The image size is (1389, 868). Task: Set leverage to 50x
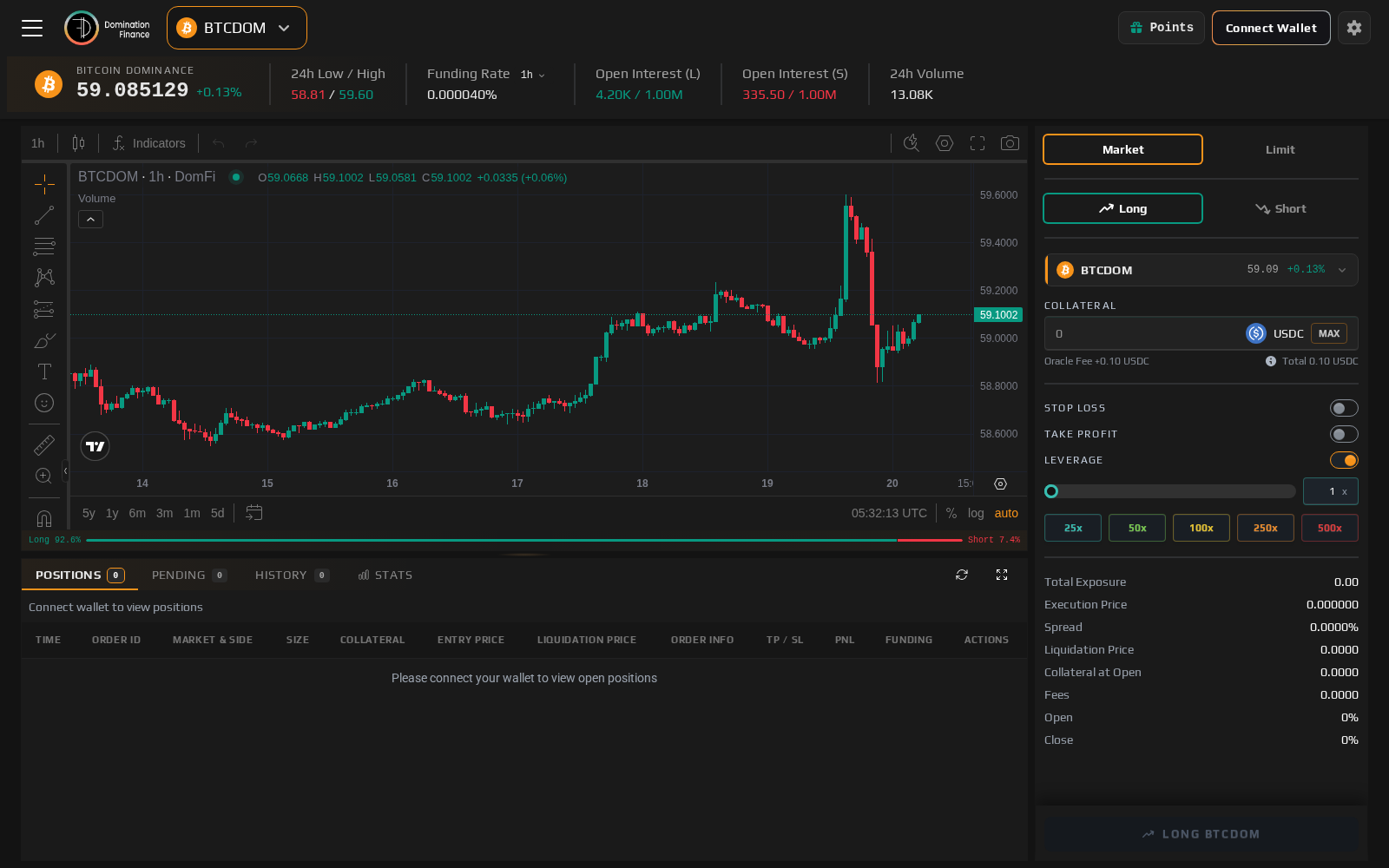[1137, 528]
